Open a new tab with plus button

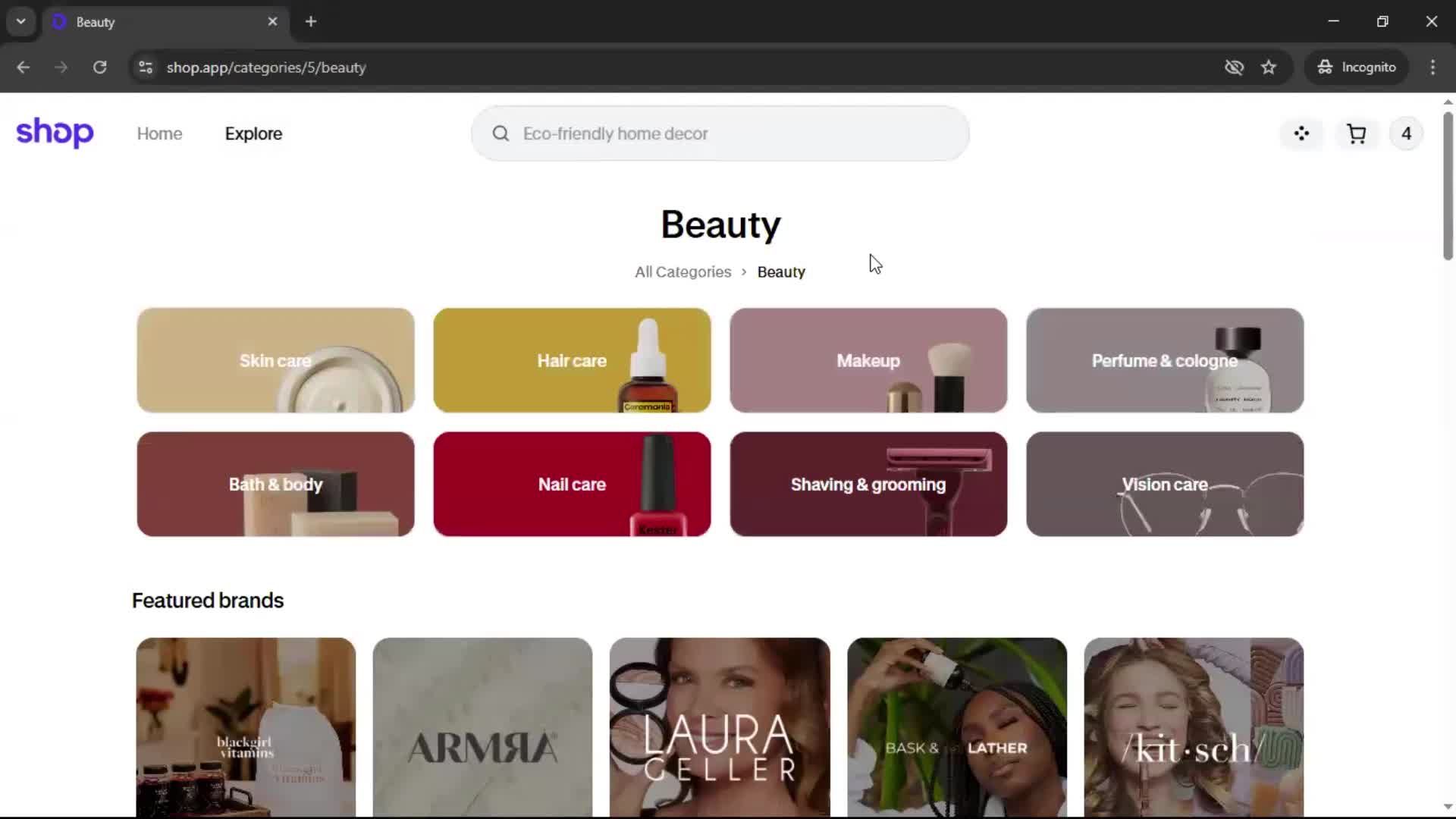(x=311, y=21)
